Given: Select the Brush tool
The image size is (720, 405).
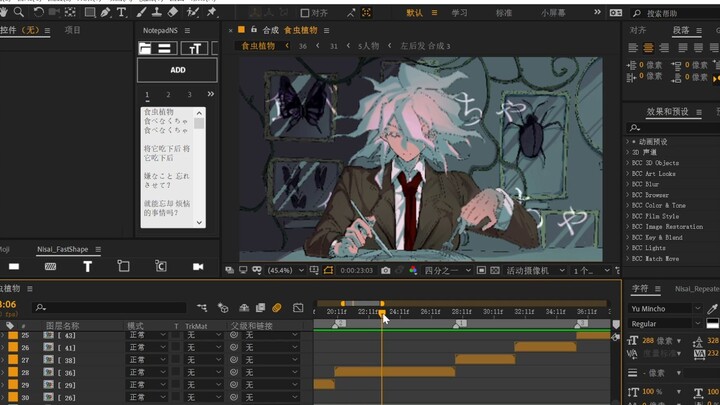Looking at the screenshot, I should (x=141, y=12).
